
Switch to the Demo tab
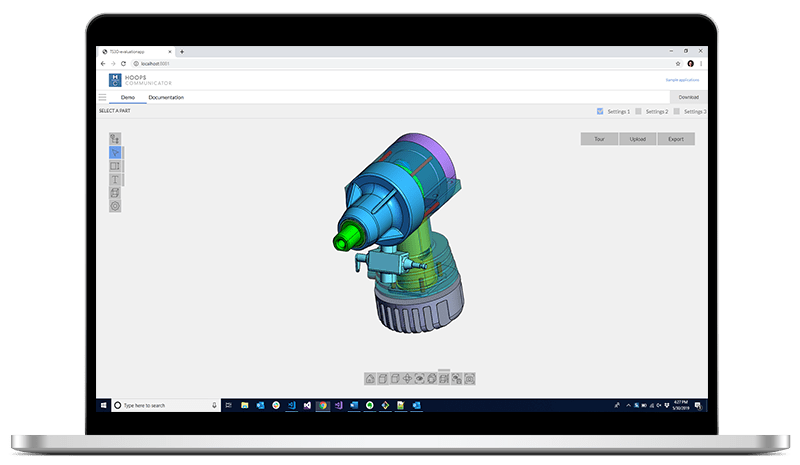point(128,97)
